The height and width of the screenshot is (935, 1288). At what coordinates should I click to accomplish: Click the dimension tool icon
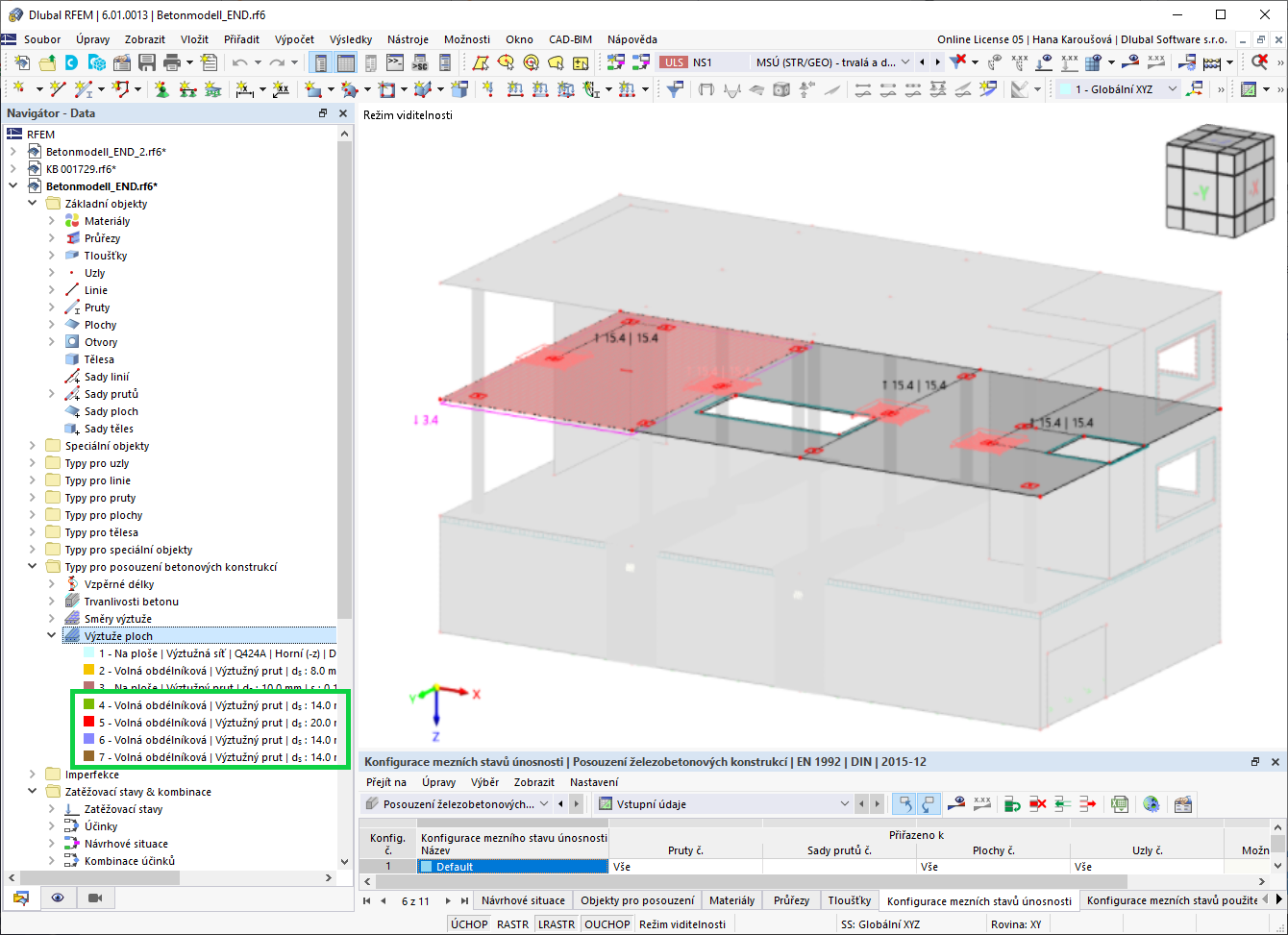tap(244, 89)
